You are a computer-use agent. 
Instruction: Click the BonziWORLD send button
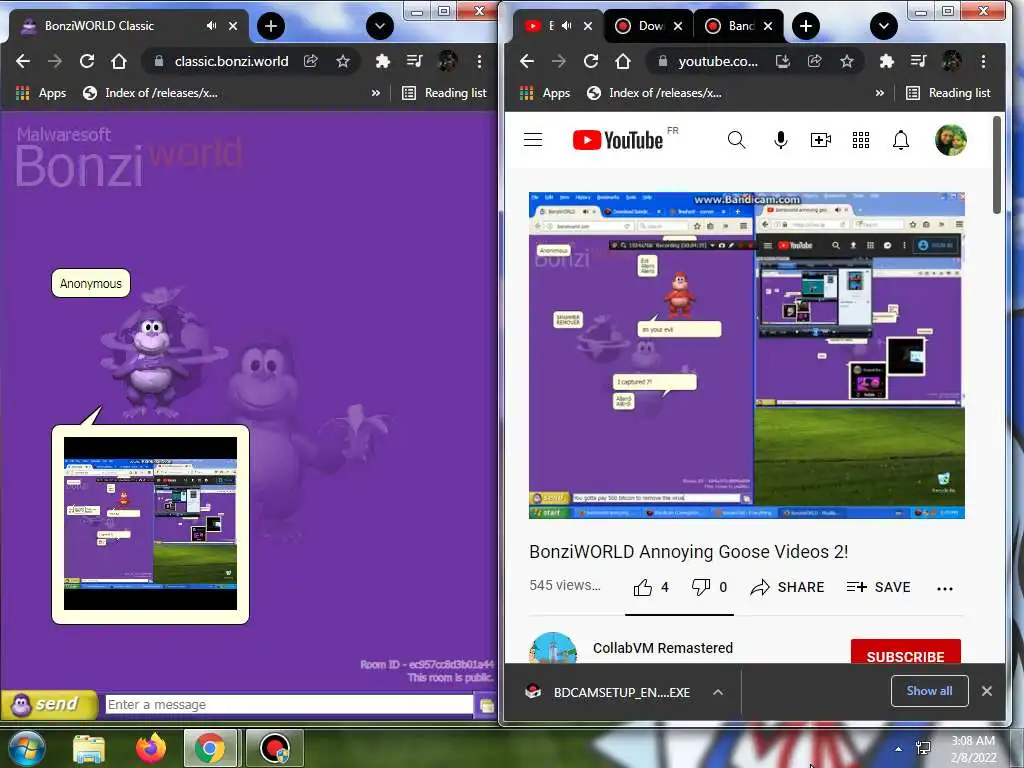coord(48,704)
